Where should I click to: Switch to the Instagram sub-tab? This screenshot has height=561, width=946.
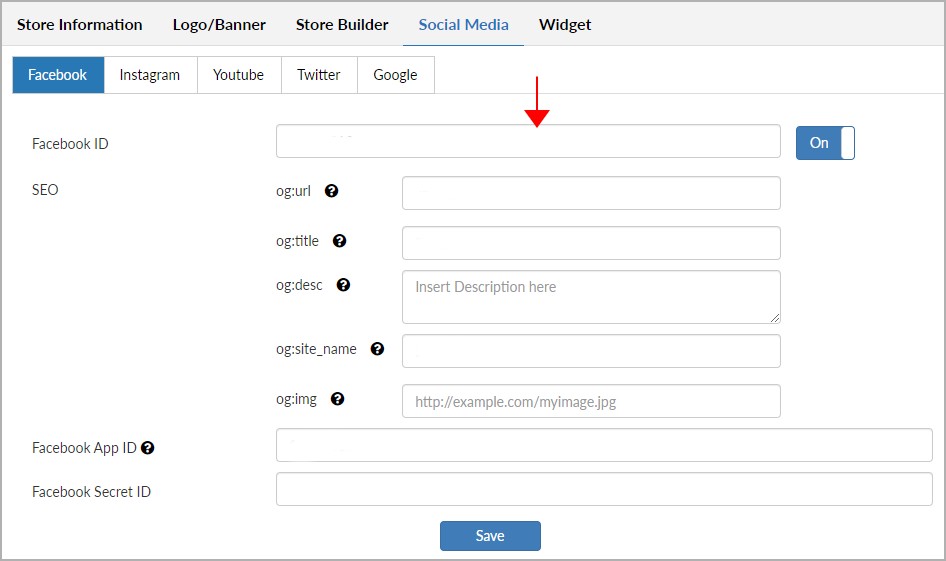pos(150,75)
